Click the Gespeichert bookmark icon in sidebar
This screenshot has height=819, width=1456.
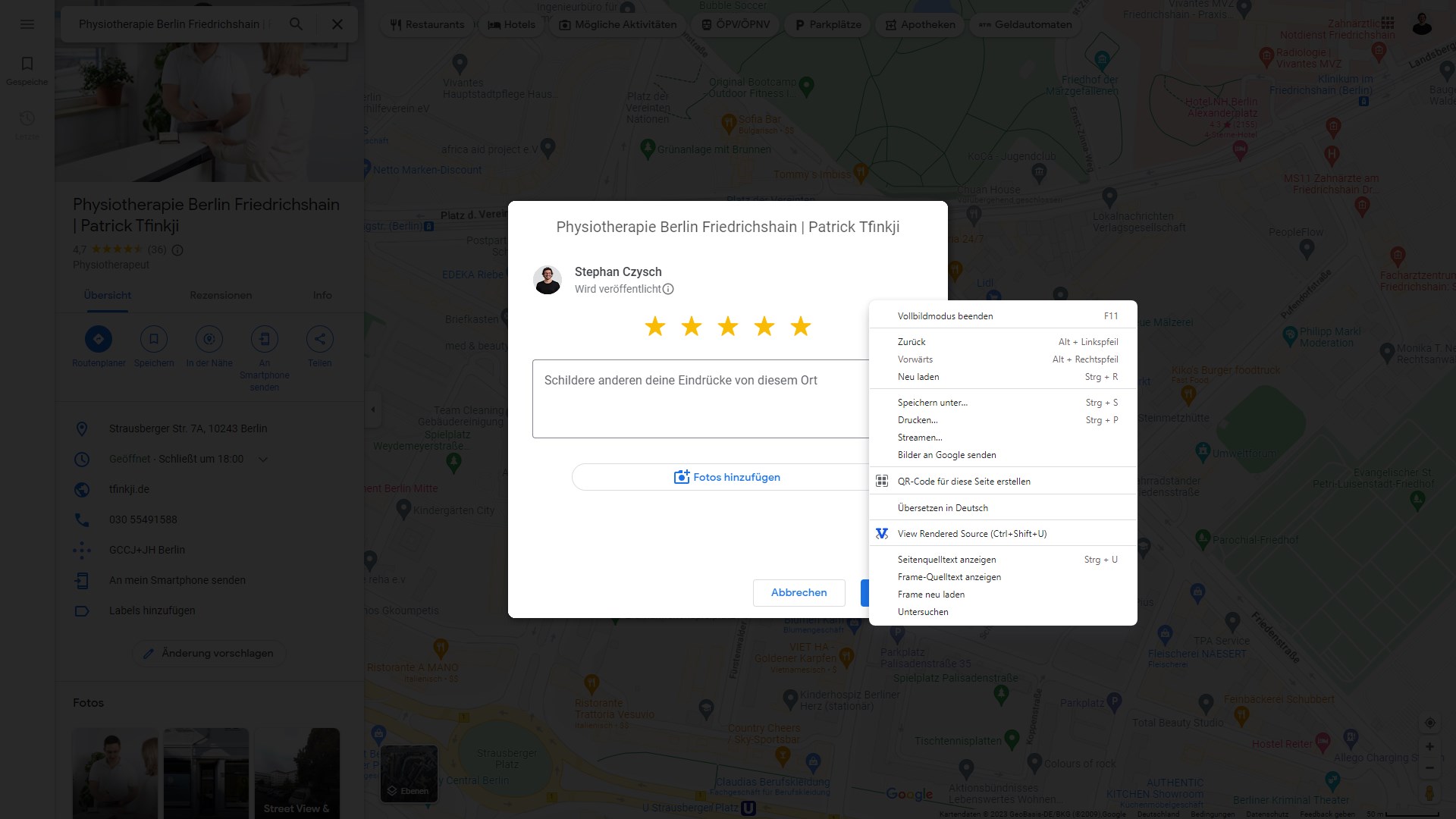point(27,64)
